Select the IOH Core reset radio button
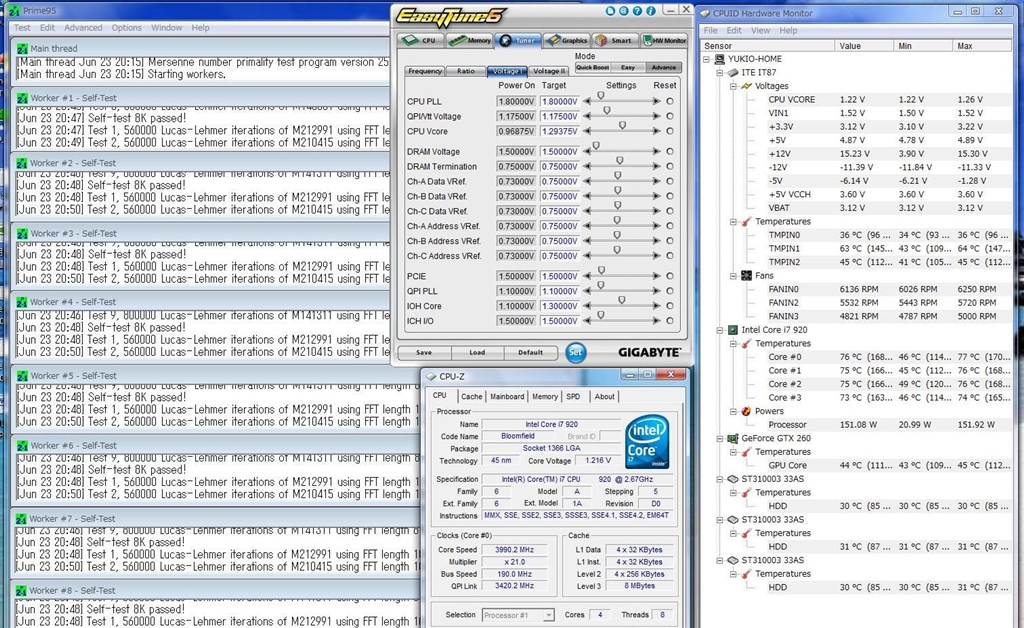 coord(670,306)
